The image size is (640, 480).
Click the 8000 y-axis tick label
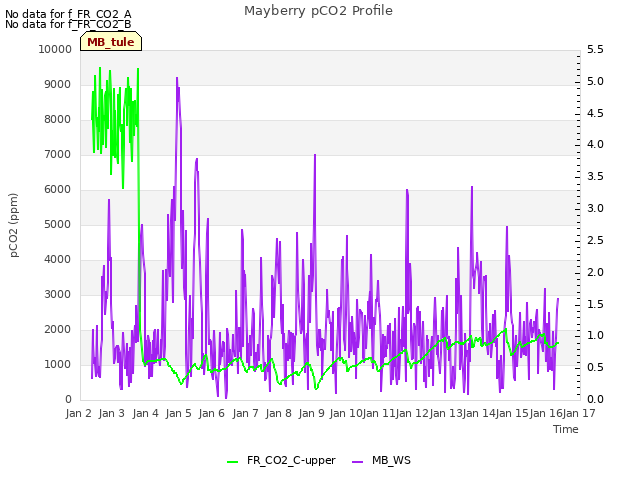click(x=58, y=120)
